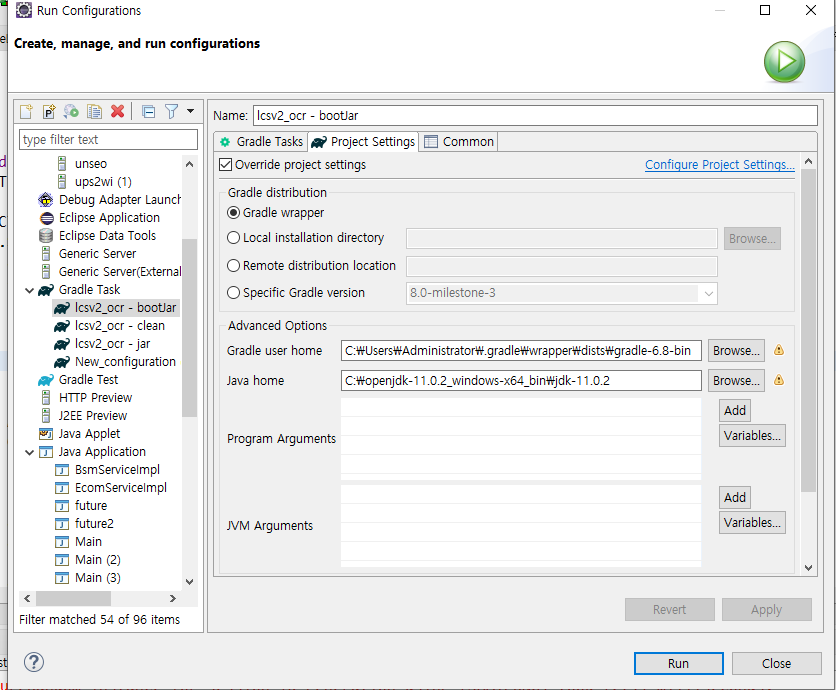Delete the selected launch configuration
Screen dimensions: 836x690
[117, 111]
